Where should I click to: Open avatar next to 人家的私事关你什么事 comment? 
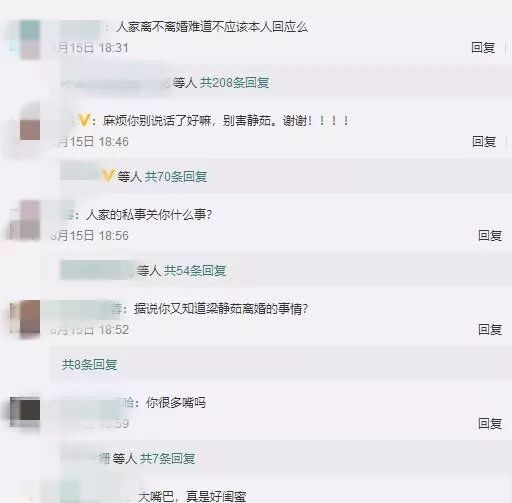(30, 220)
